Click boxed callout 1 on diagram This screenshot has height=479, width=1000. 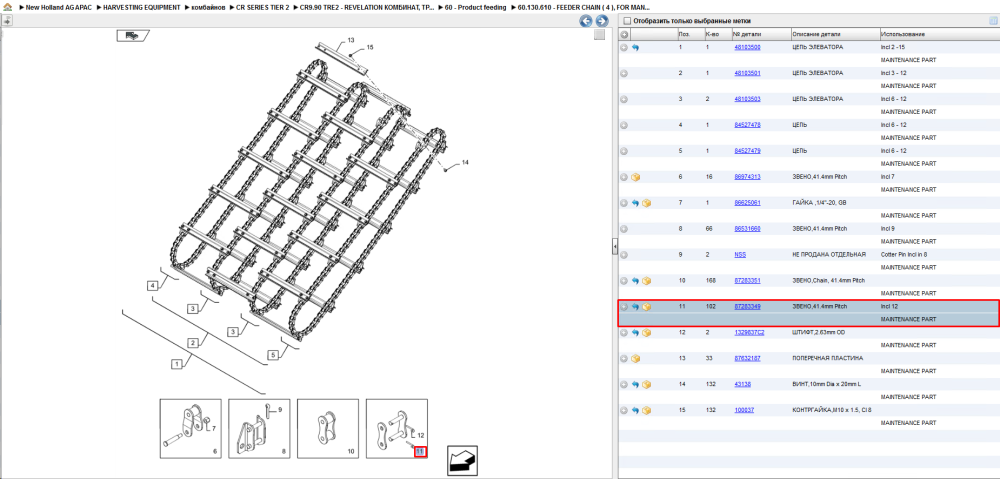[x=176, y=364]
